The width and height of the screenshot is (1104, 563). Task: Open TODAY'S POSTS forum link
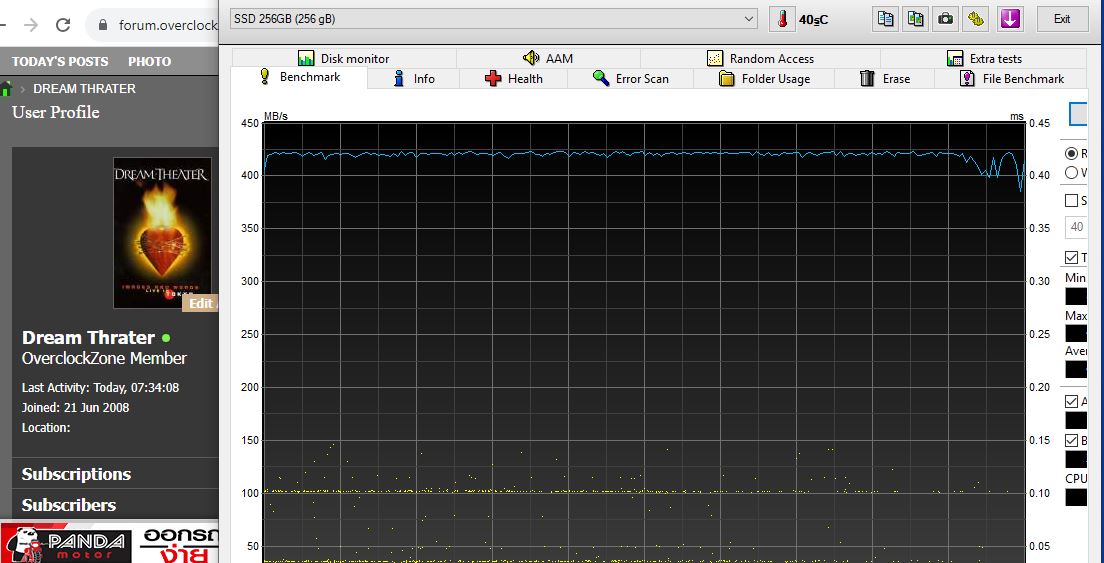pos(60,61)
